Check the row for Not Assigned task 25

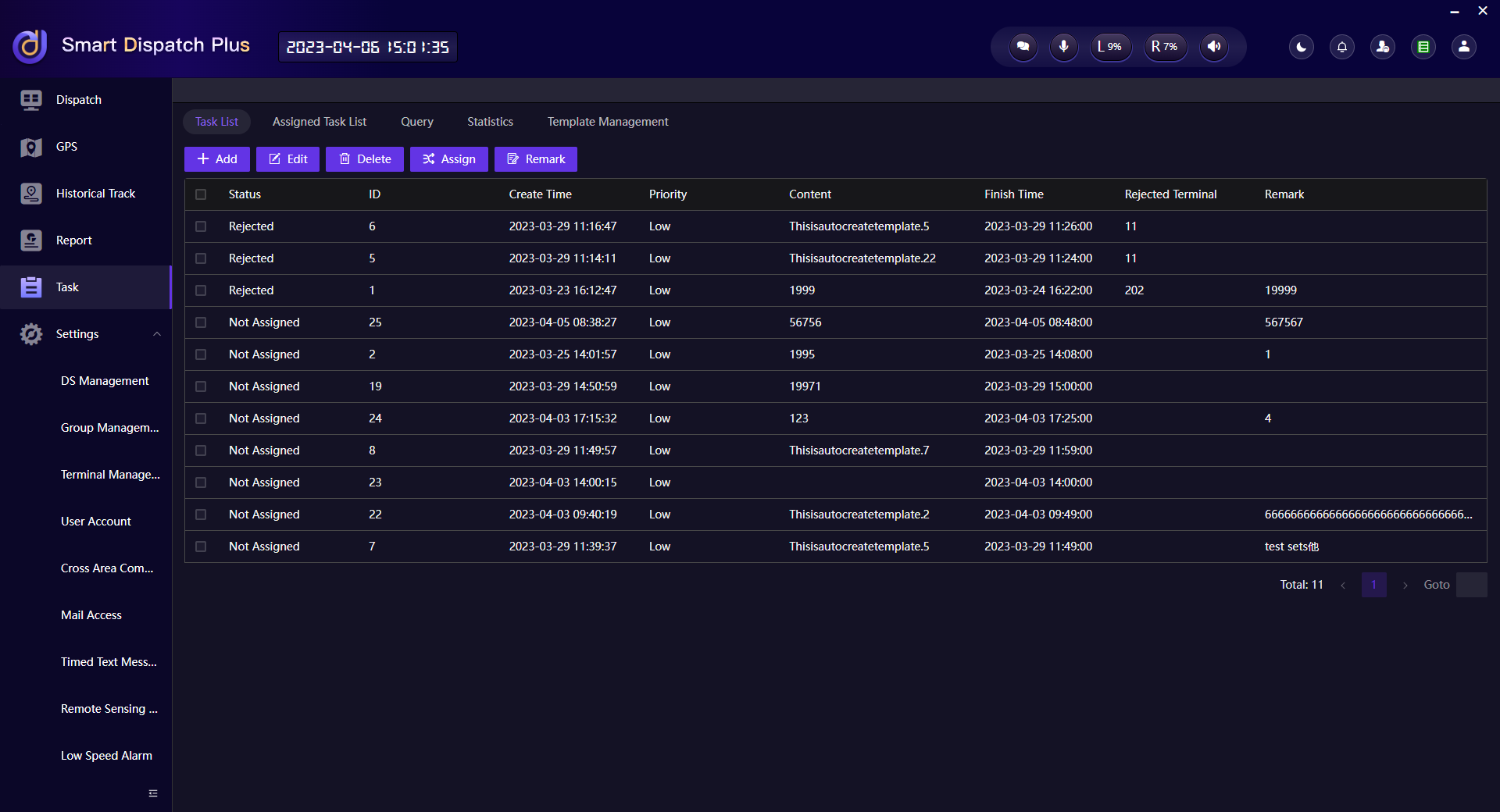201,322
